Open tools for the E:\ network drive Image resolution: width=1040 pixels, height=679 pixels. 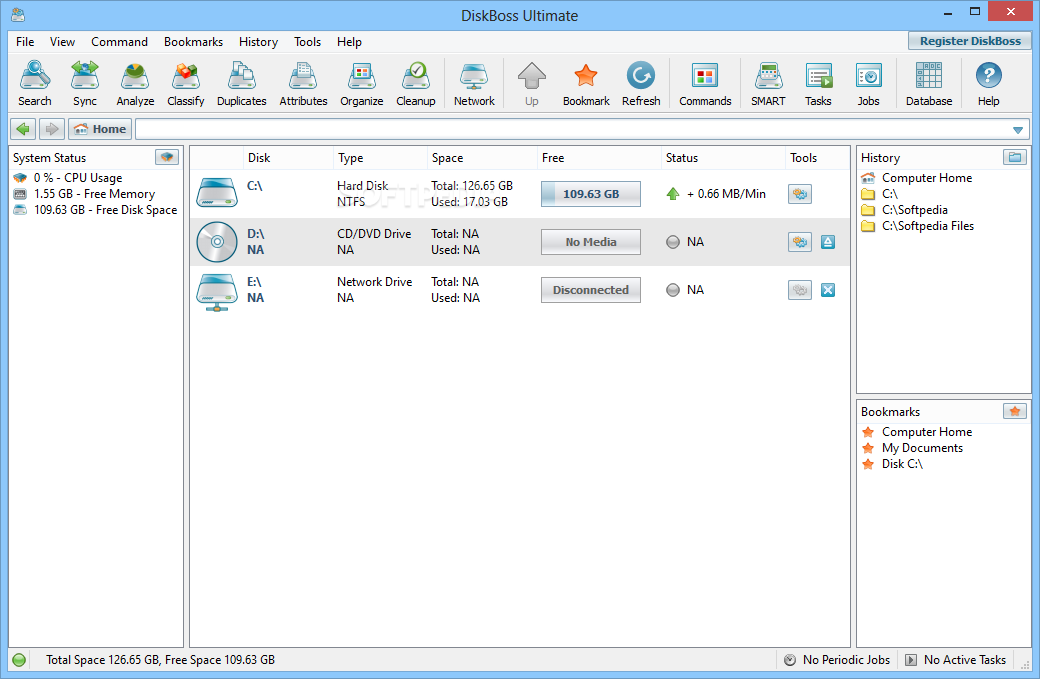[x=800, y=290]
